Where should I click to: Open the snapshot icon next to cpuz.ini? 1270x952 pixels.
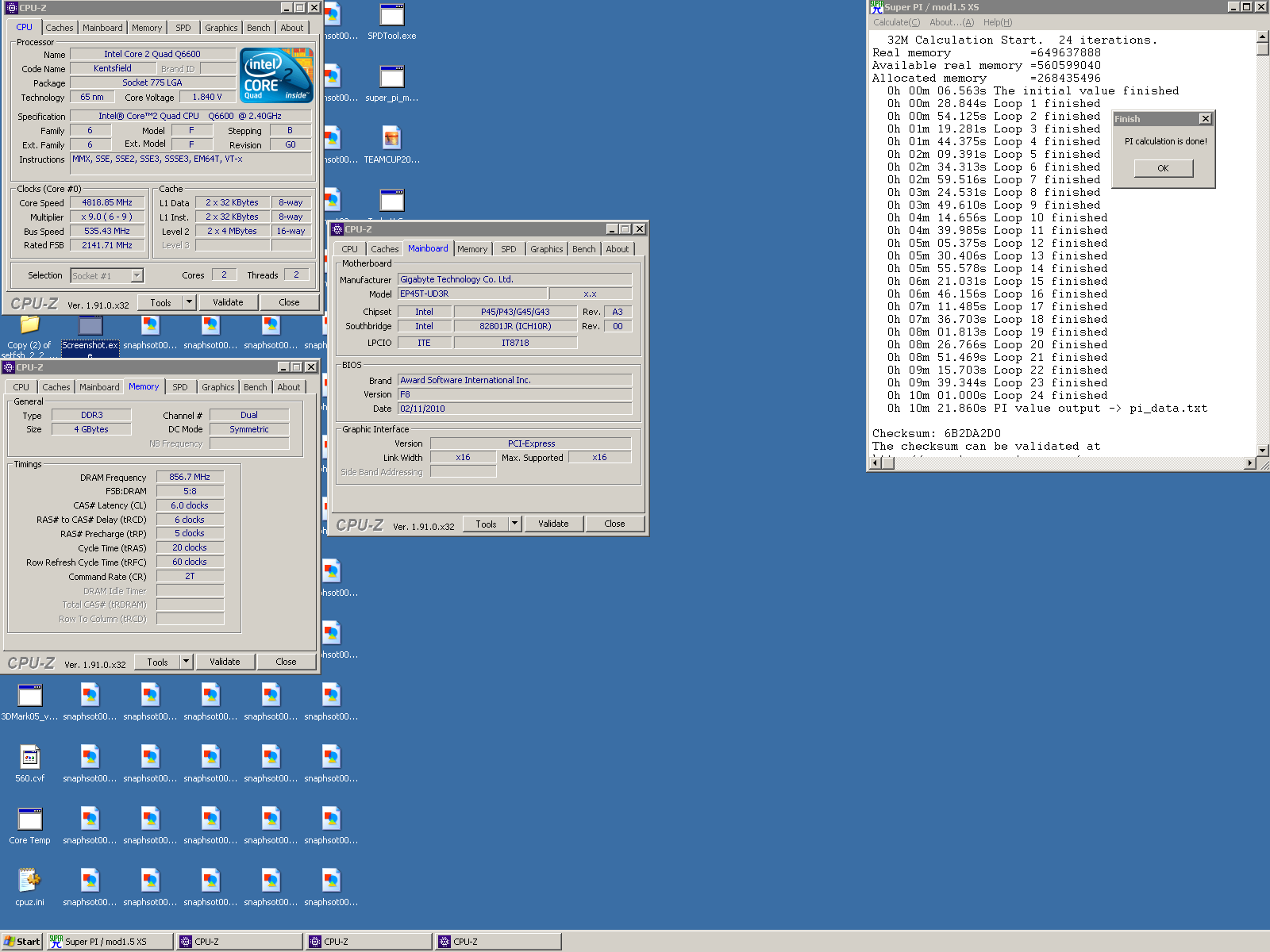[x=90, y=888]
